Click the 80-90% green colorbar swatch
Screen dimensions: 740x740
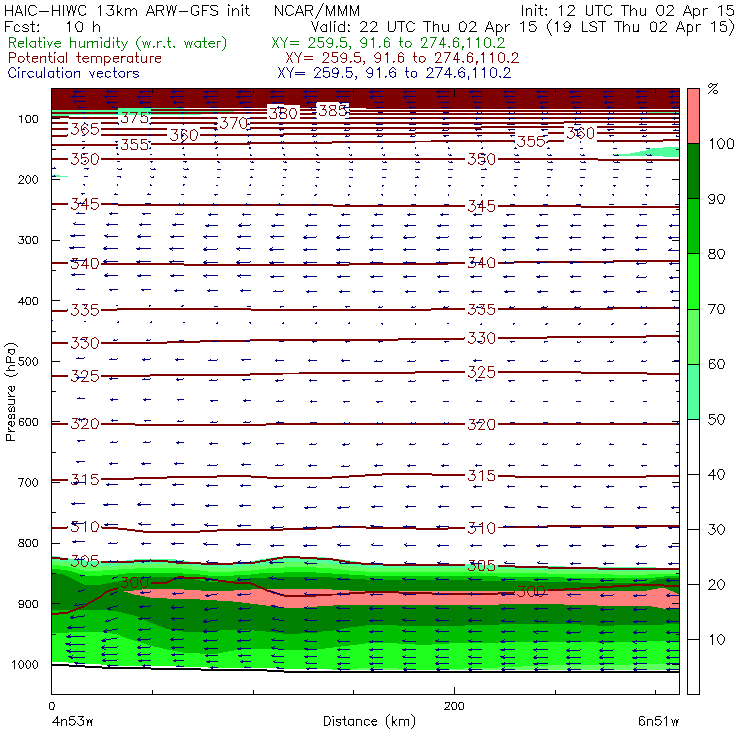[x=693, y=226]
